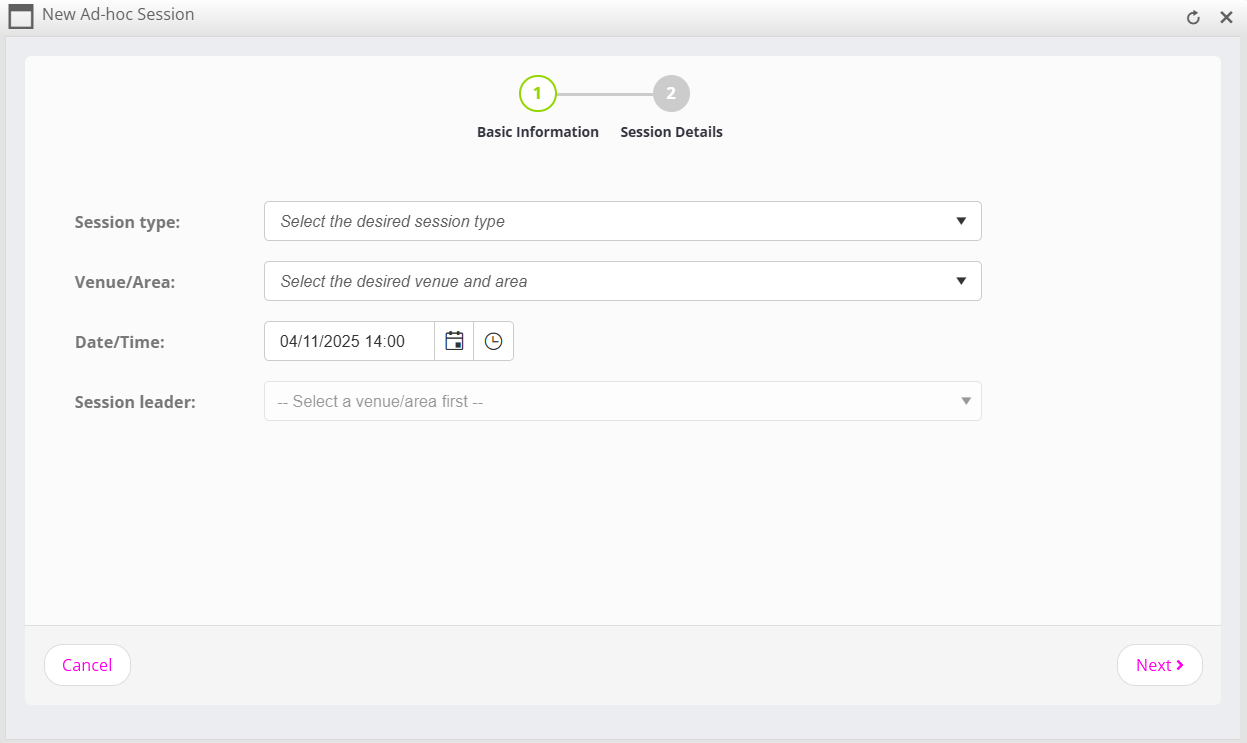Image resolution: width=1247 pixels, height=743 pixels.
Task: Select the step 1 circle indicator
Action: [x=537, y=94]
